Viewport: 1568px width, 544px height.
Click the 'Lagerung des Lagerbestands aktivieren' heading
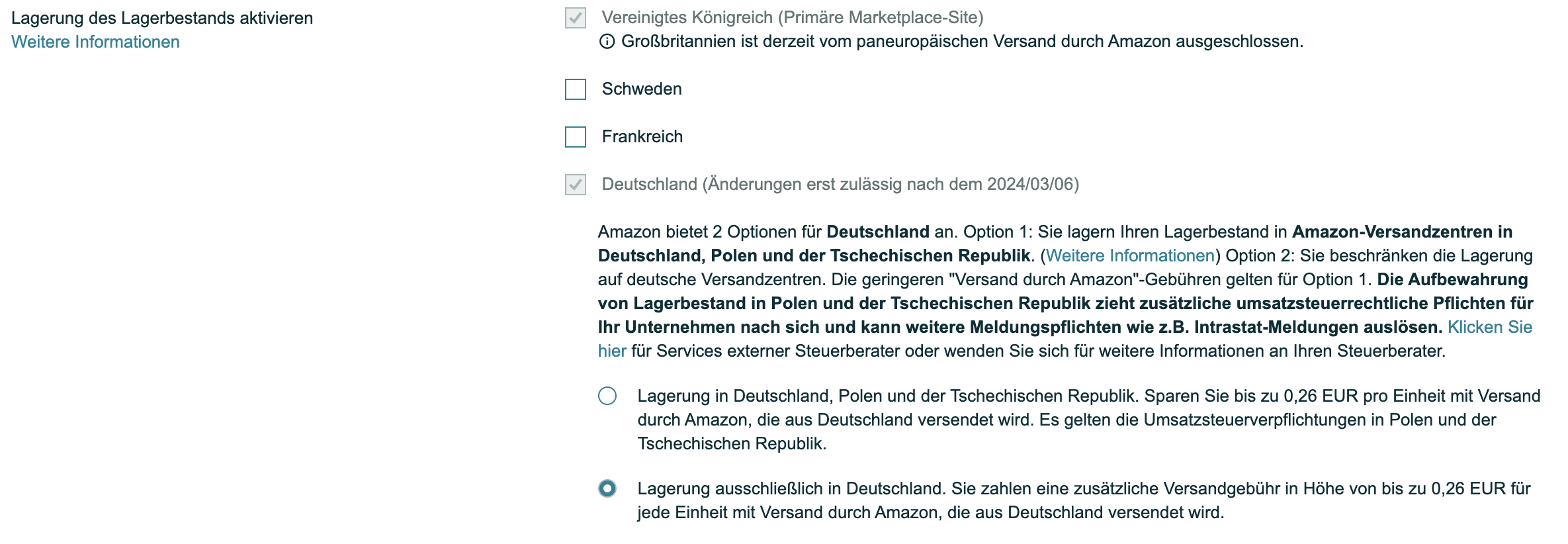click(162, 18)
